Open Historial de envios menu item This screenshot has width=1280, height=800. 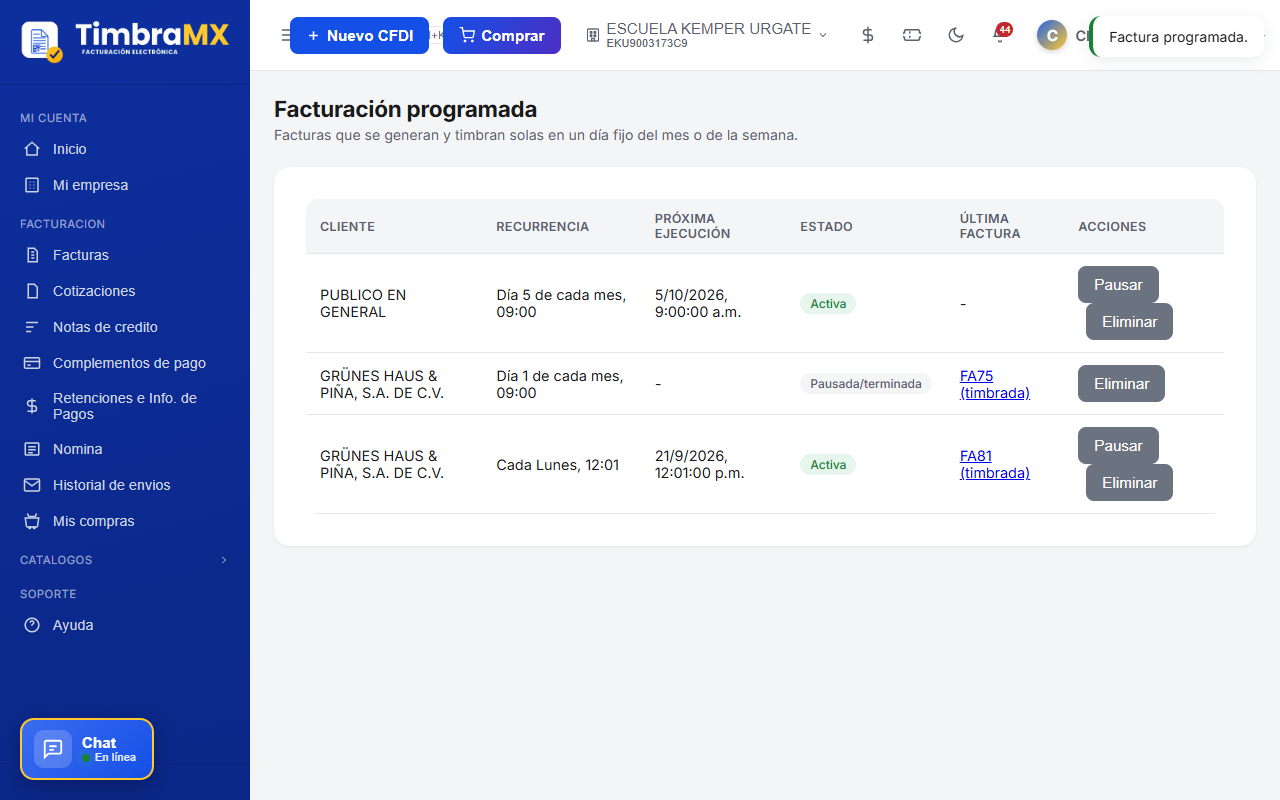pos(125,485)
